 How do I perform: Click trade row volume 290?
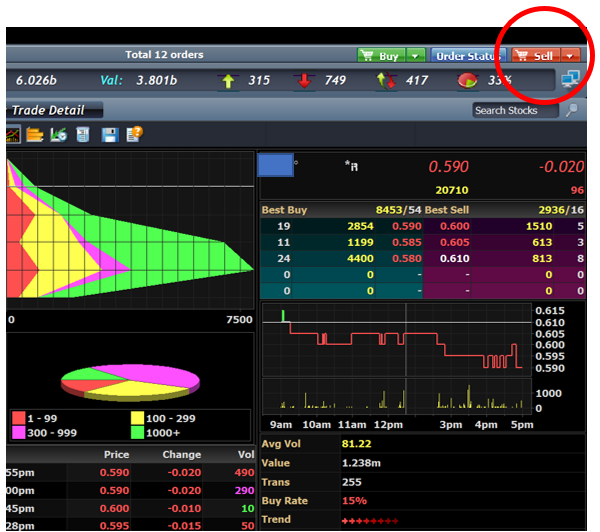pos(245,490)
